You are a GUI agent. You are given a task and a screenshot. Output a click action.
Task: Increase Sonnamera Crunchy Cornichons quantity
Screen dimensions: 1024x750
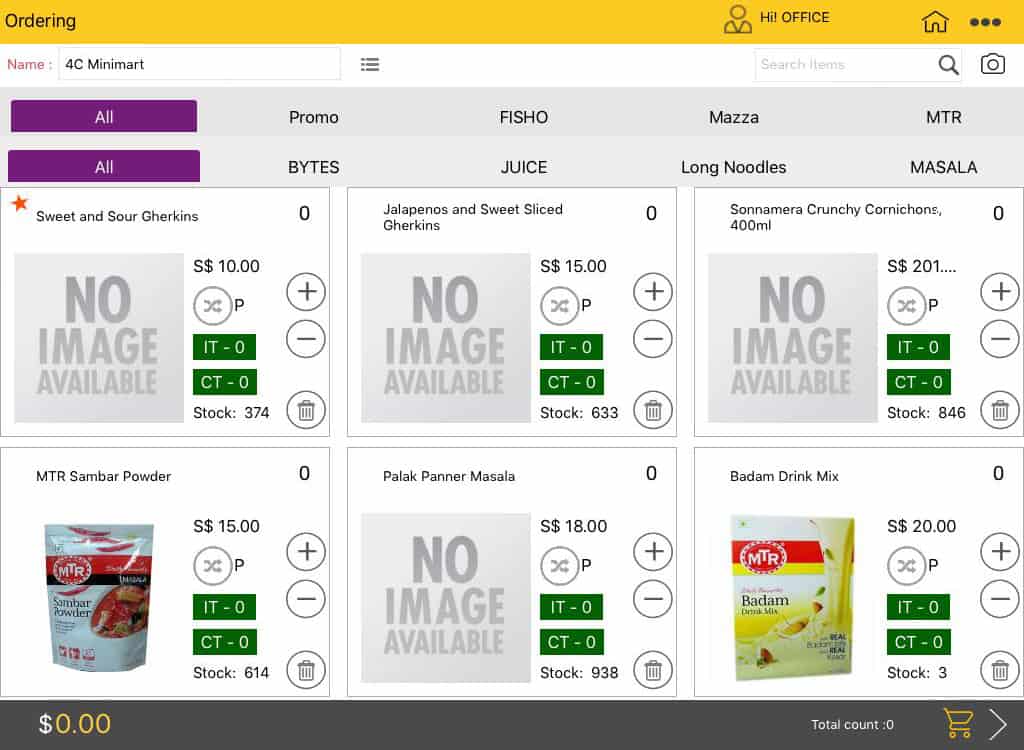click(1000, 291)
